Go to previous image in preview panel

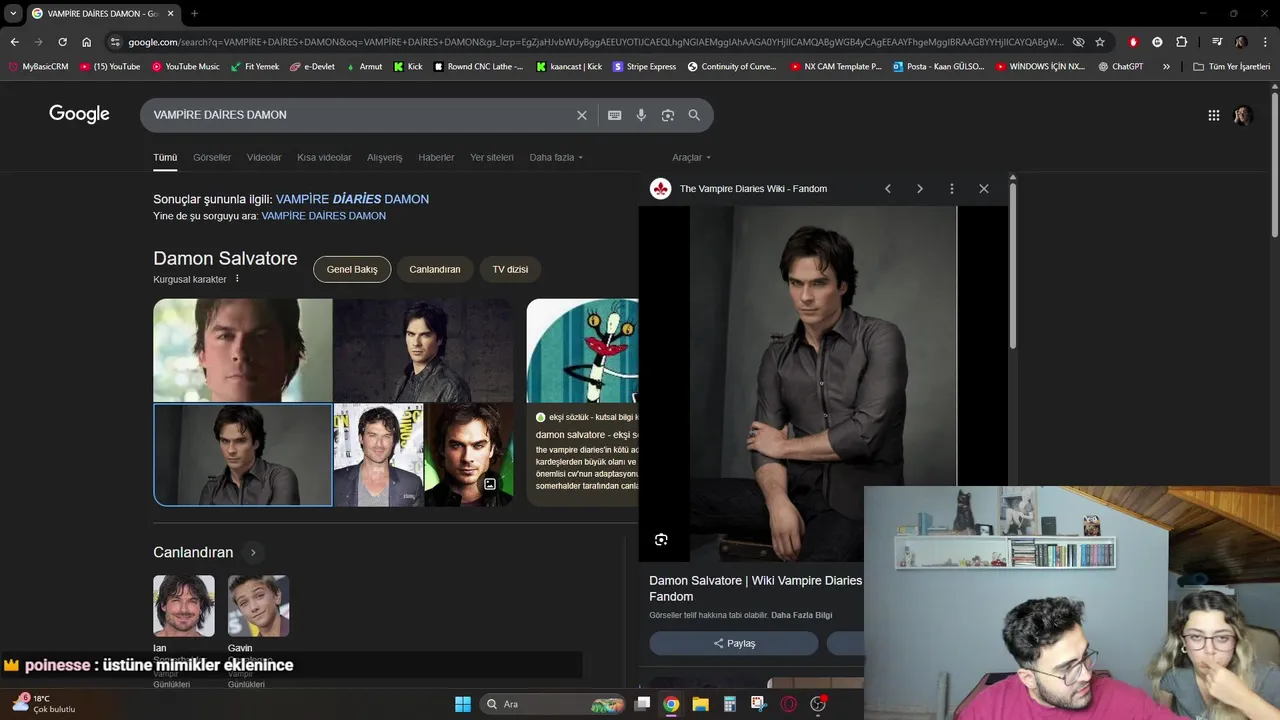(887, 188)
